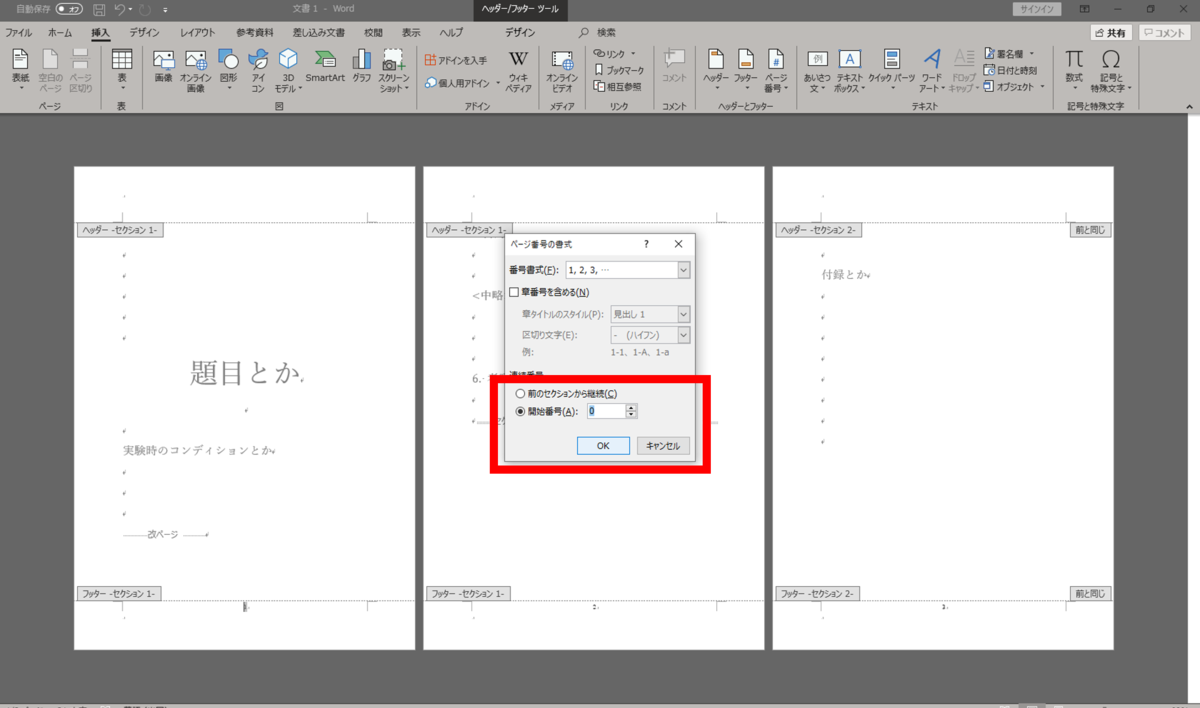Click the キャンセル cancel button

pos(663,446)
